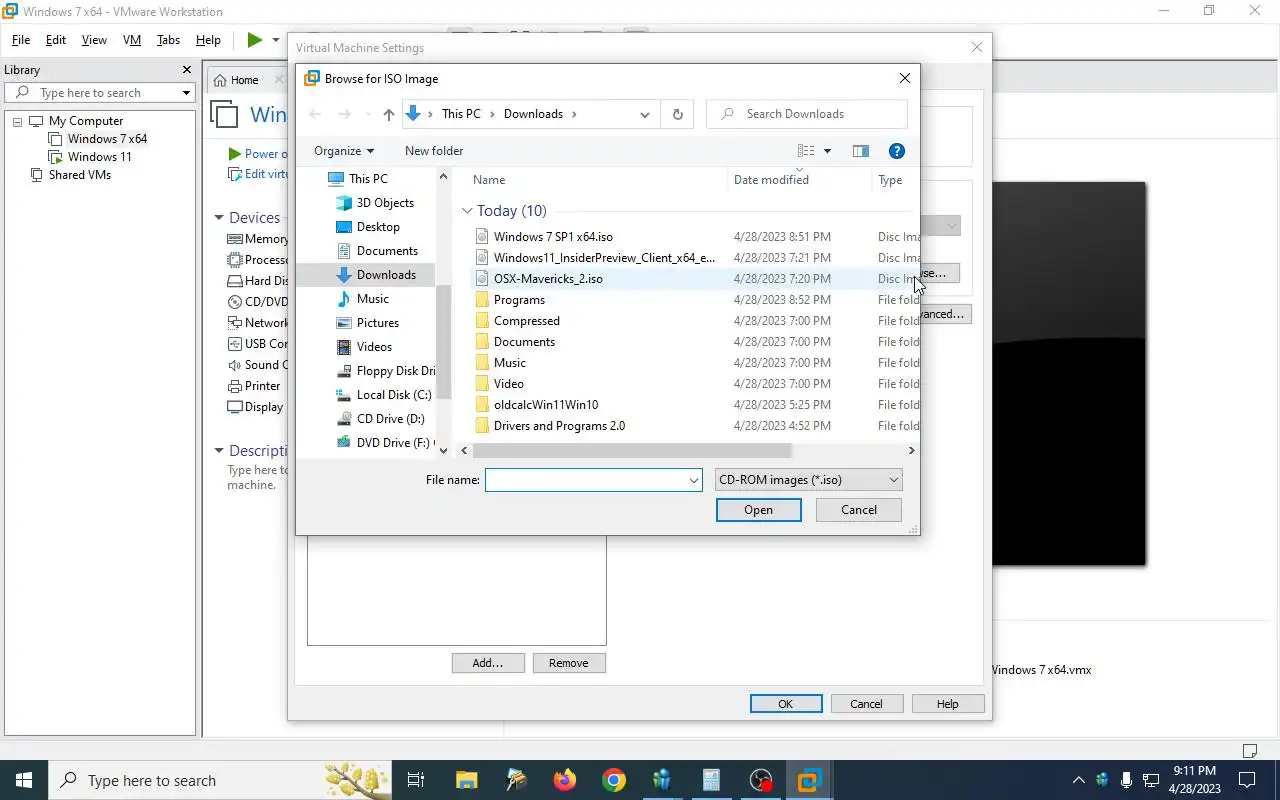Open the Library search dropdown arrow
Image resolution: width=1280 pixels, height=800 pixels.
point(186,93)
